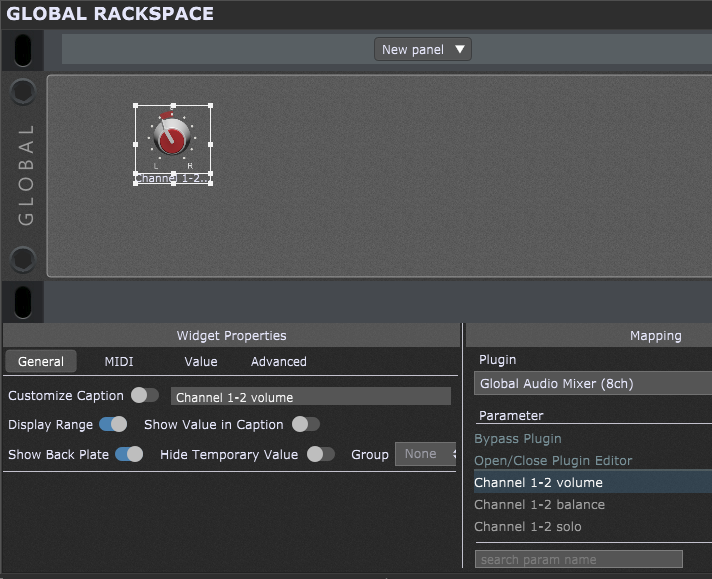Enable Show Value in Caption
Image resolution: width=712 pixels, height=579 pixels.
click(x=305, y=424)
